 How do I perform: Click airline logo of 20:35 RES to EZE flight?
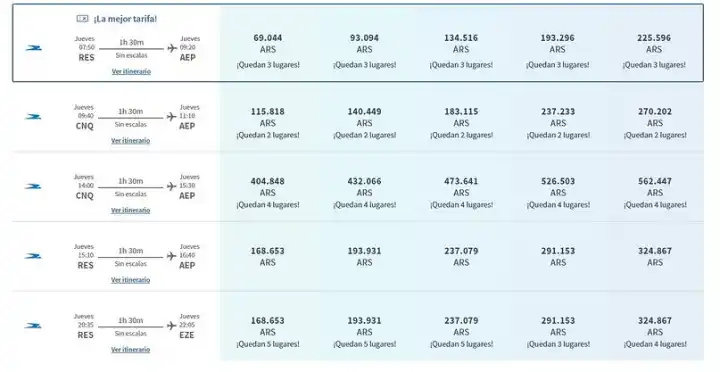coord(33,326)
